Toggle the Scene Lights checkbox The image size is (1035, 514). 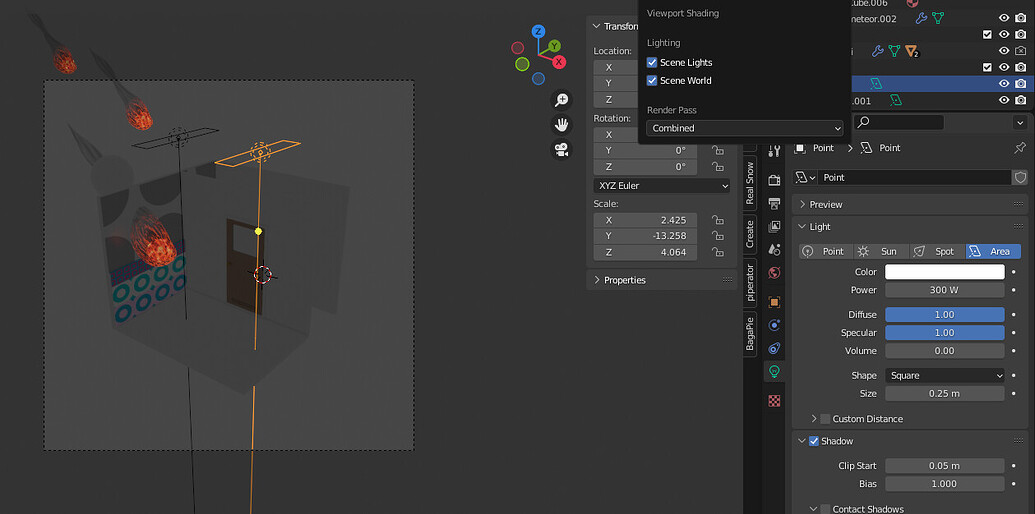pos(651,63)
